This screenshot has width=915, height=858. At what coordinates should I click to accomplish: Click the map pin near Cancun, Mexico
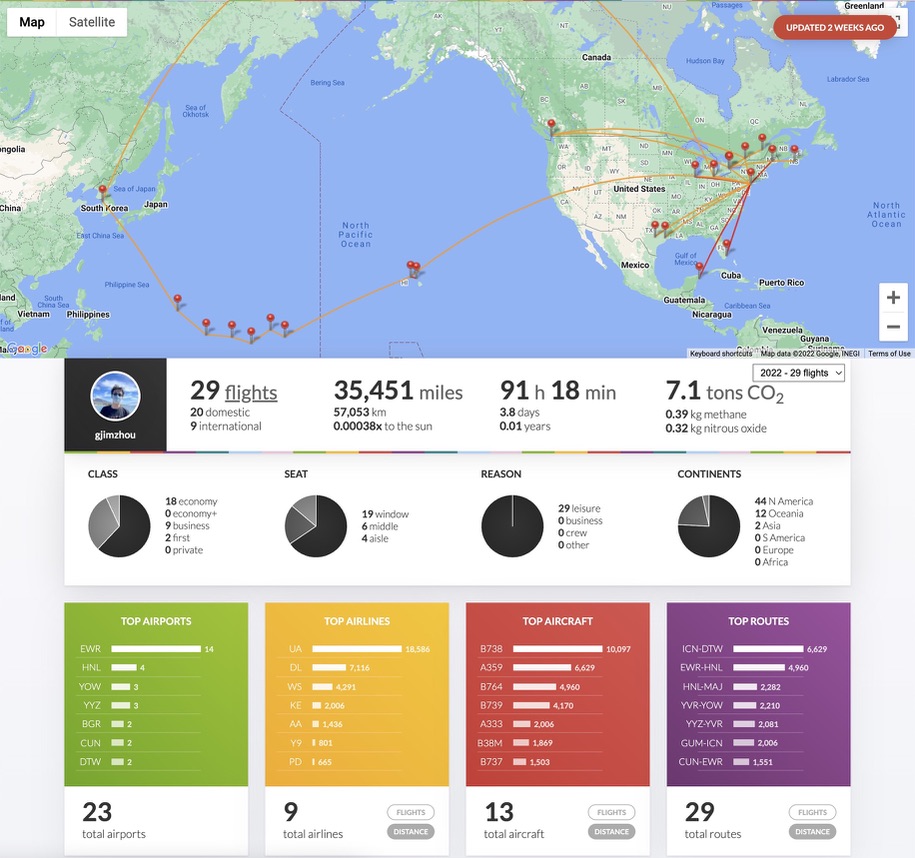click(x=701, y=267)
